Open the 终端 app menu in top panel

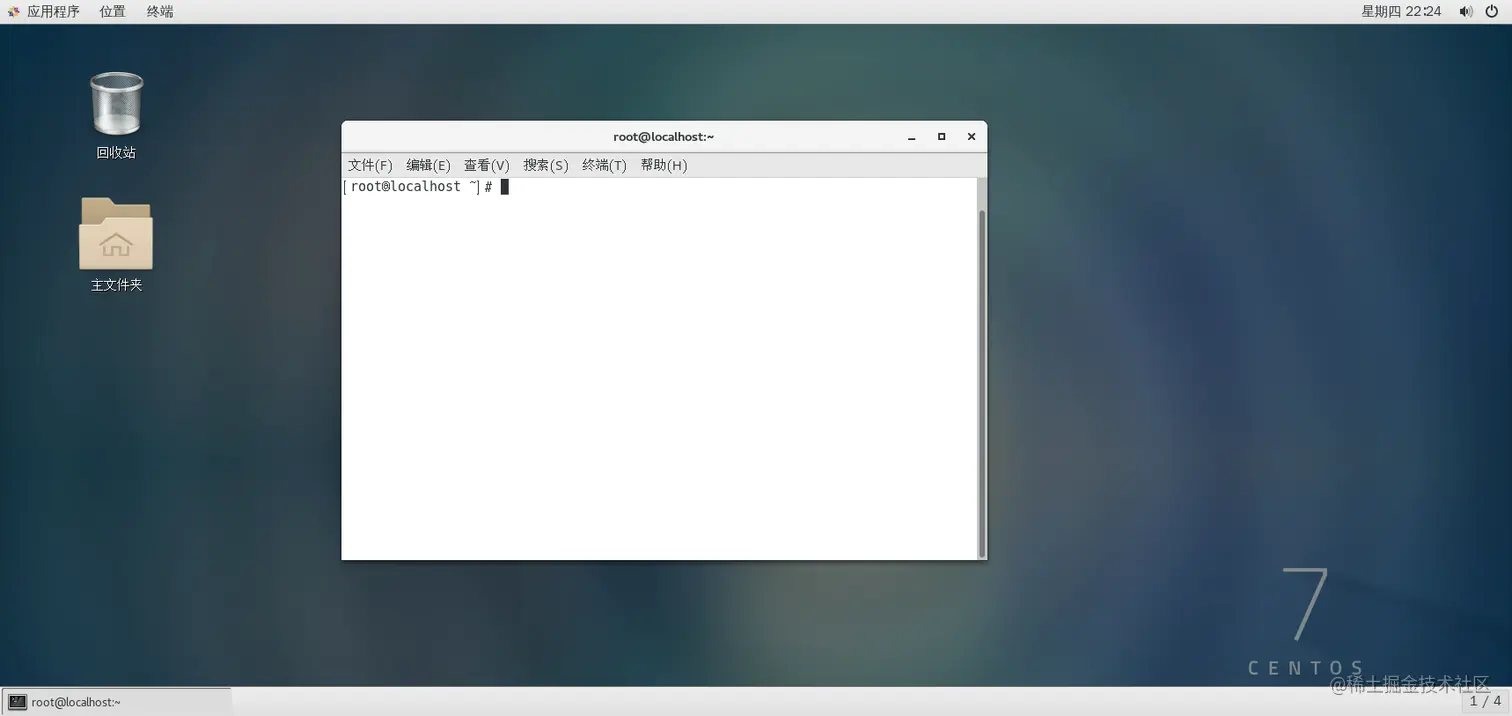coord(160,11)
